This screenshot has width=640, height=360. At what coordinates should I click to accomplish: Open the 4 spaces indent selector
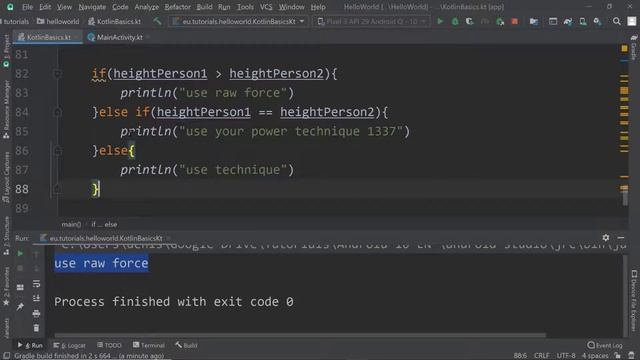pyautogui.click(x=595, y=356)
